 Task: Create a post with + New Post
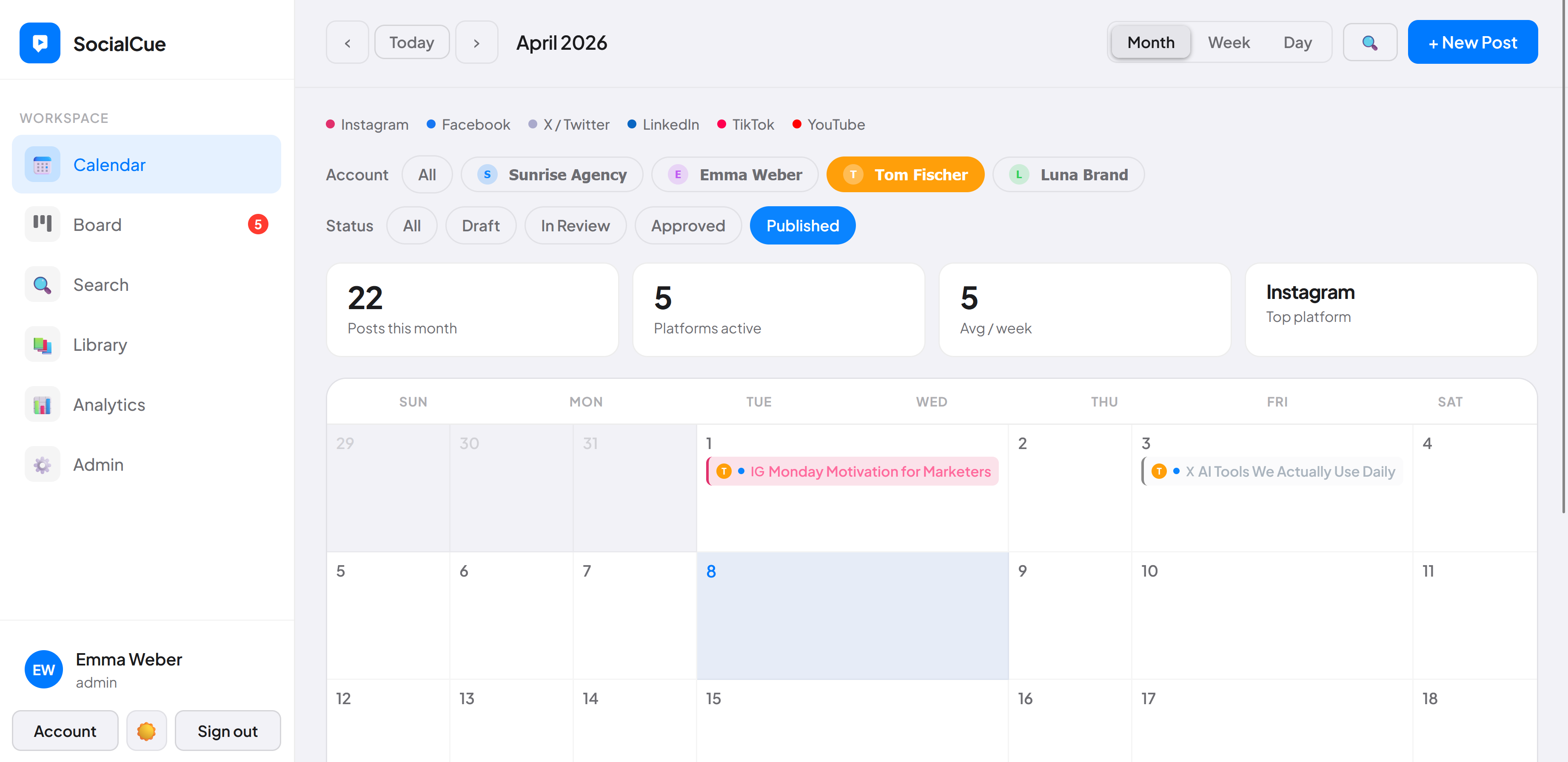1472,42
